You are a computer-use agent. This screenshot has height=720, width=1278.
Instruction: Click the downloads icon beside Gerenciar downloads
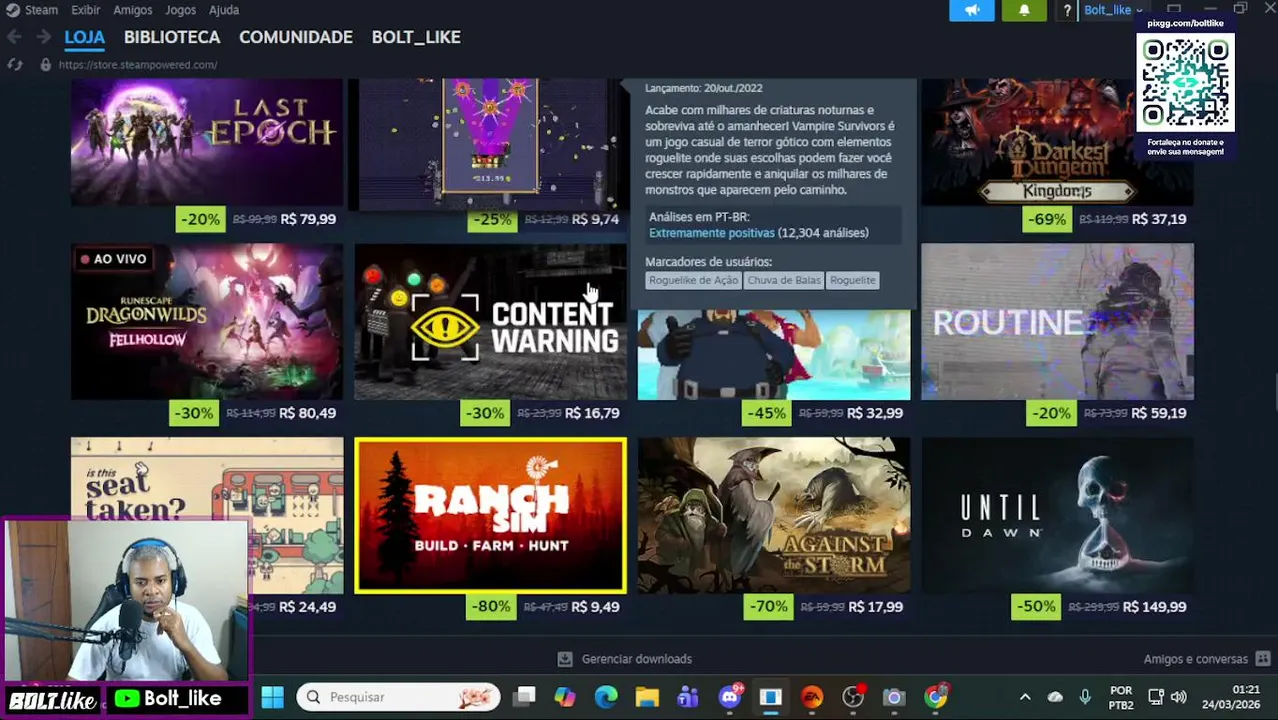565,659
